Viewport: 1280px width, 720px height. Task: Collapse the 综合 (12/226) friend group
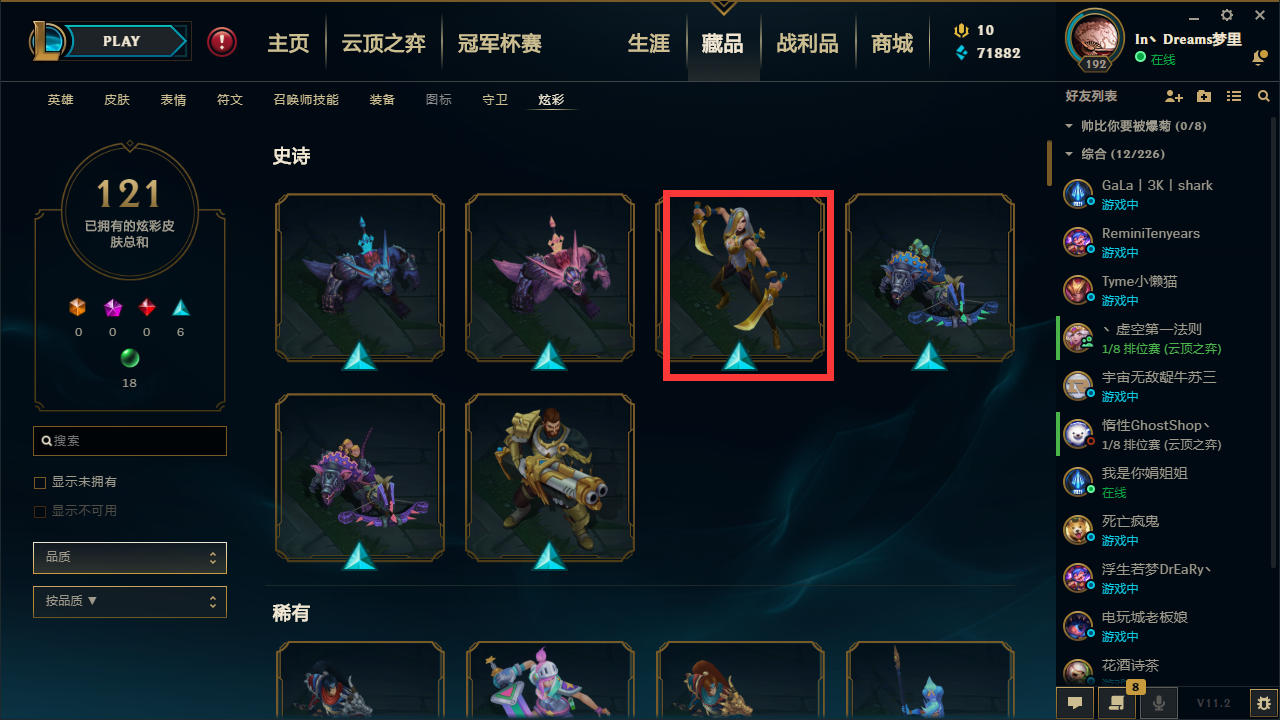(1069, 154)
